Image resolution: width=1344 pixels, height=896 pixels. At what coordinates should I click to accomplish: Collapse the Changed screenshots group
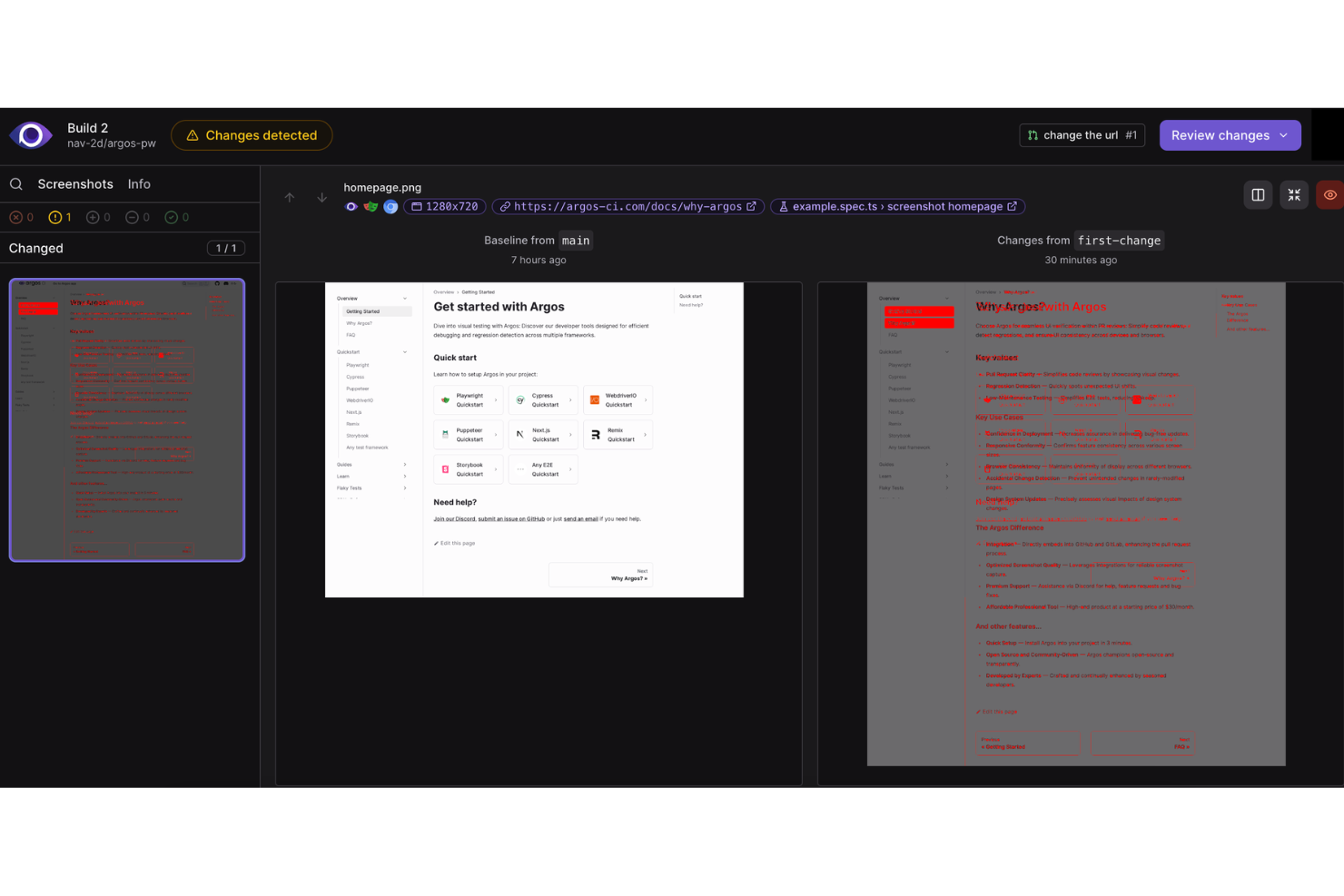click(x=130, y=249)
